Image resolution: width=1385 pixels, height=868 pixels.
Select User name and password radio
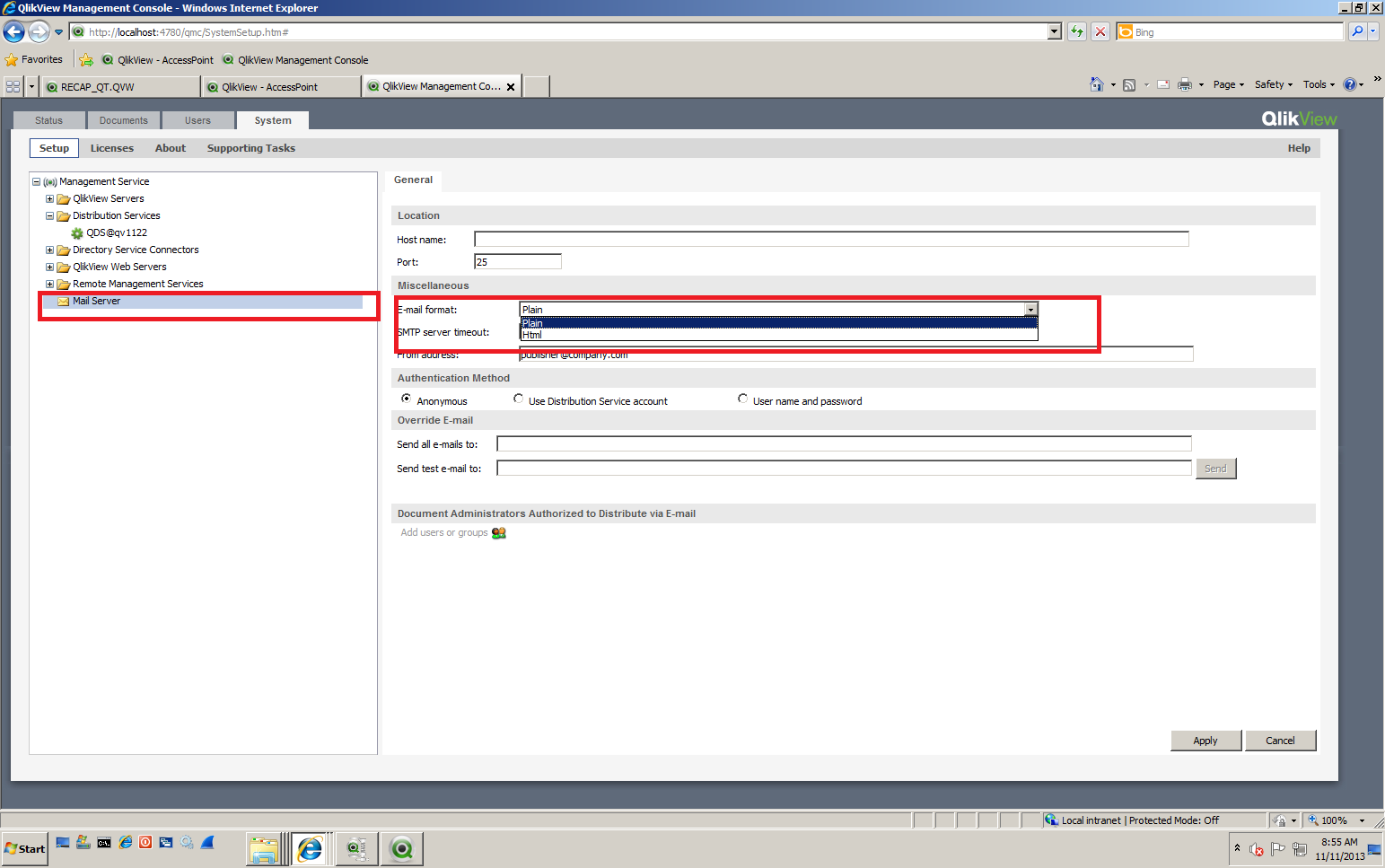743,399
